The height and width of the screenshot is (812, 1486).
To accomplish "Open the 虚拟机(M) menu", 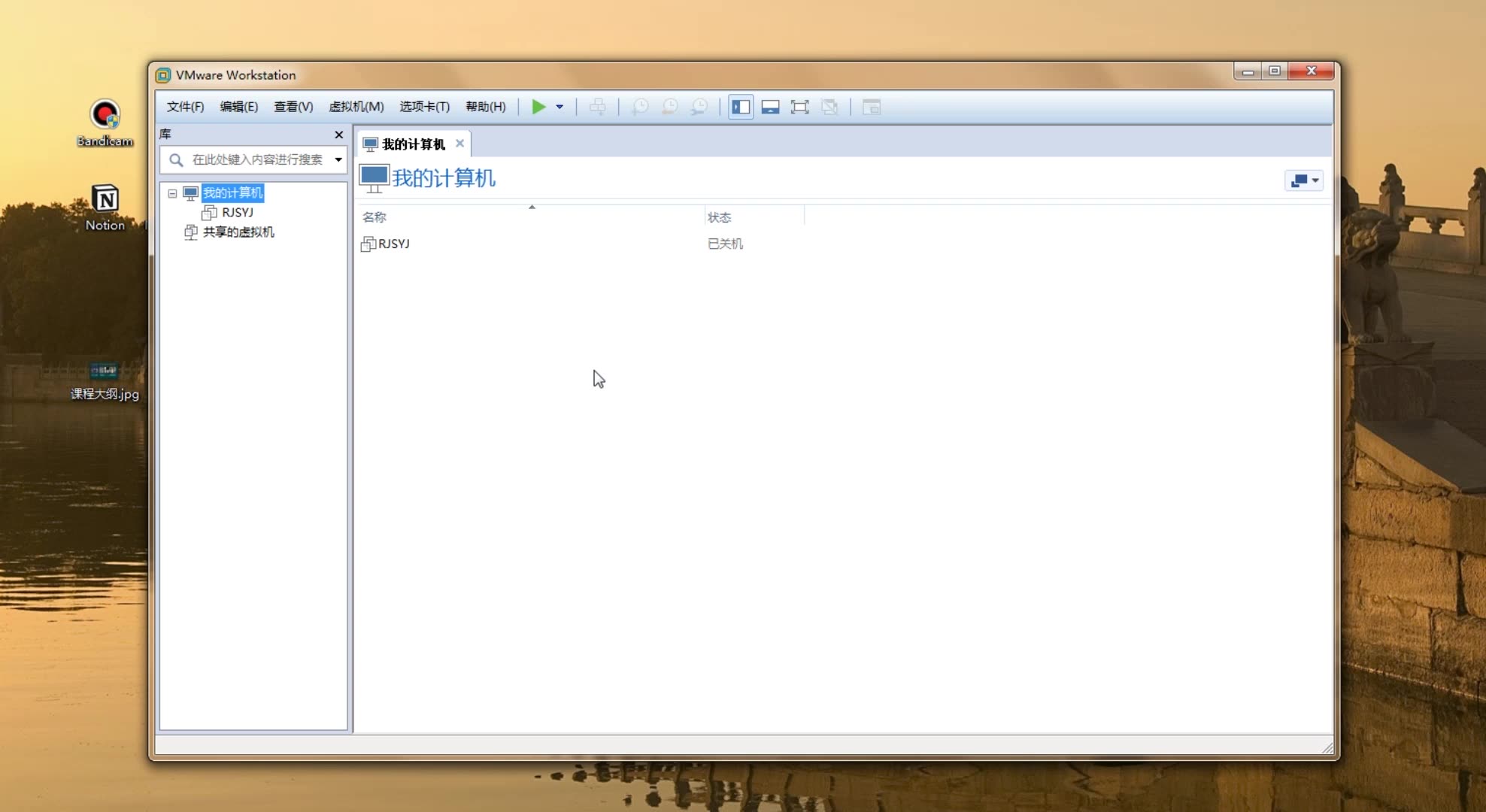I will coord(356,107).
